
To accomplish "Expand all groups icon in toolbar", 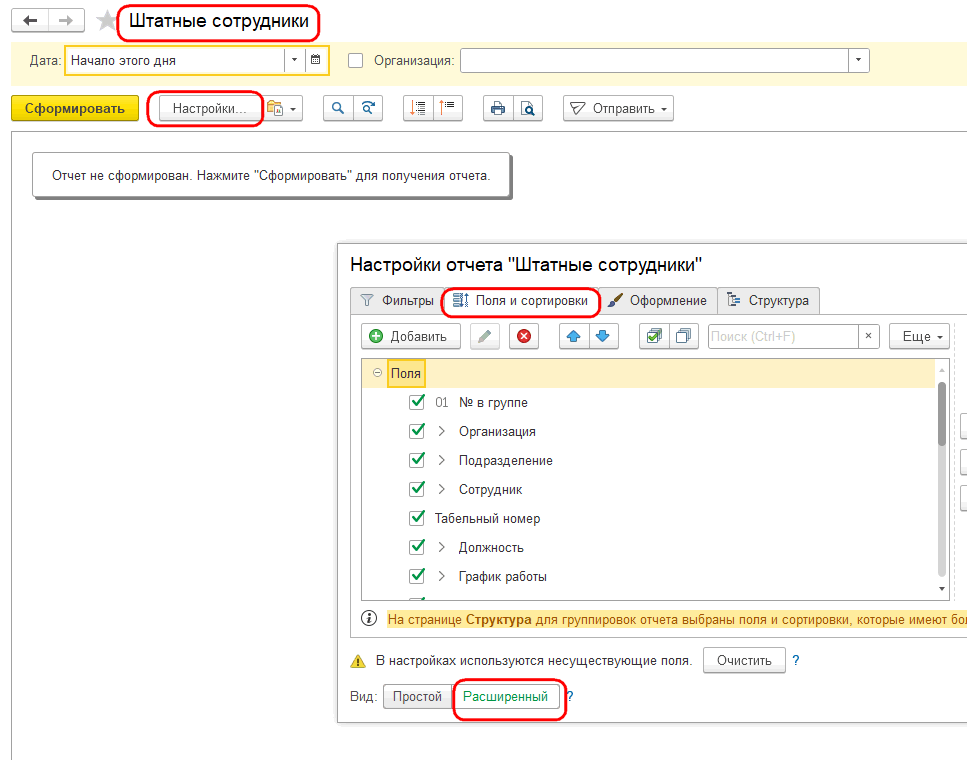I will click(x=418, y=109).
